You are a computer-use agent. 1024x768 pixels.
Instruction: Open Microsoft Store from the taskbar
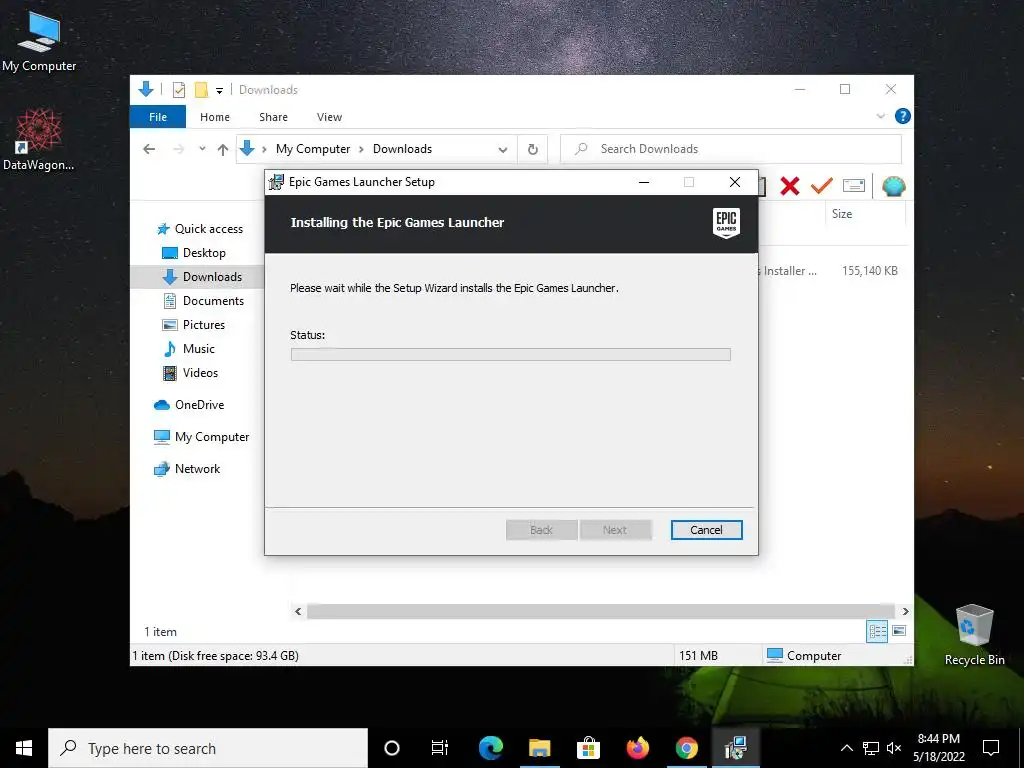[588, 748]
